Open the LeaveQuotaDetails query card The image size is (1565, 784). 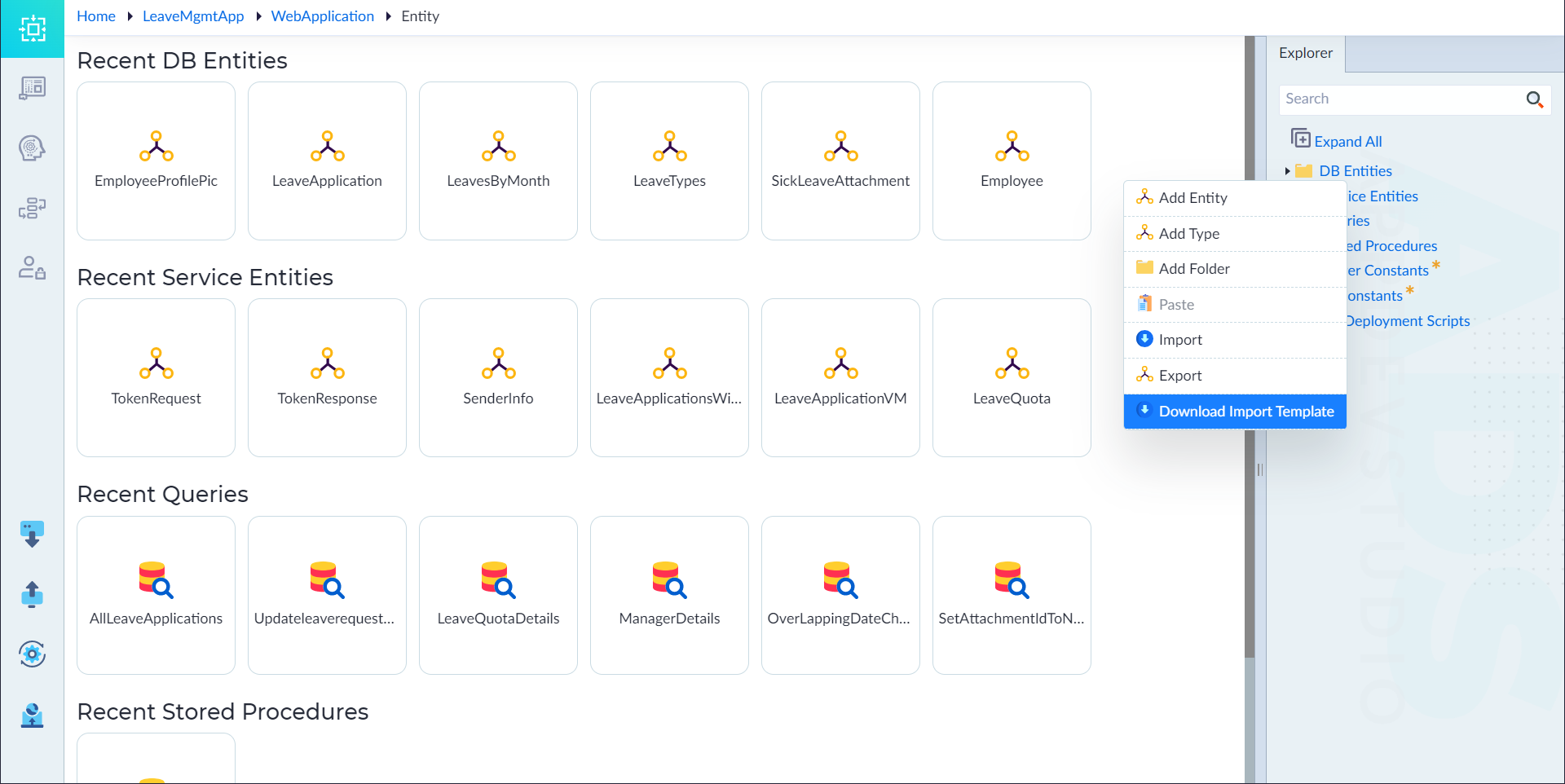pyautogui.click(x=498, y=595)
